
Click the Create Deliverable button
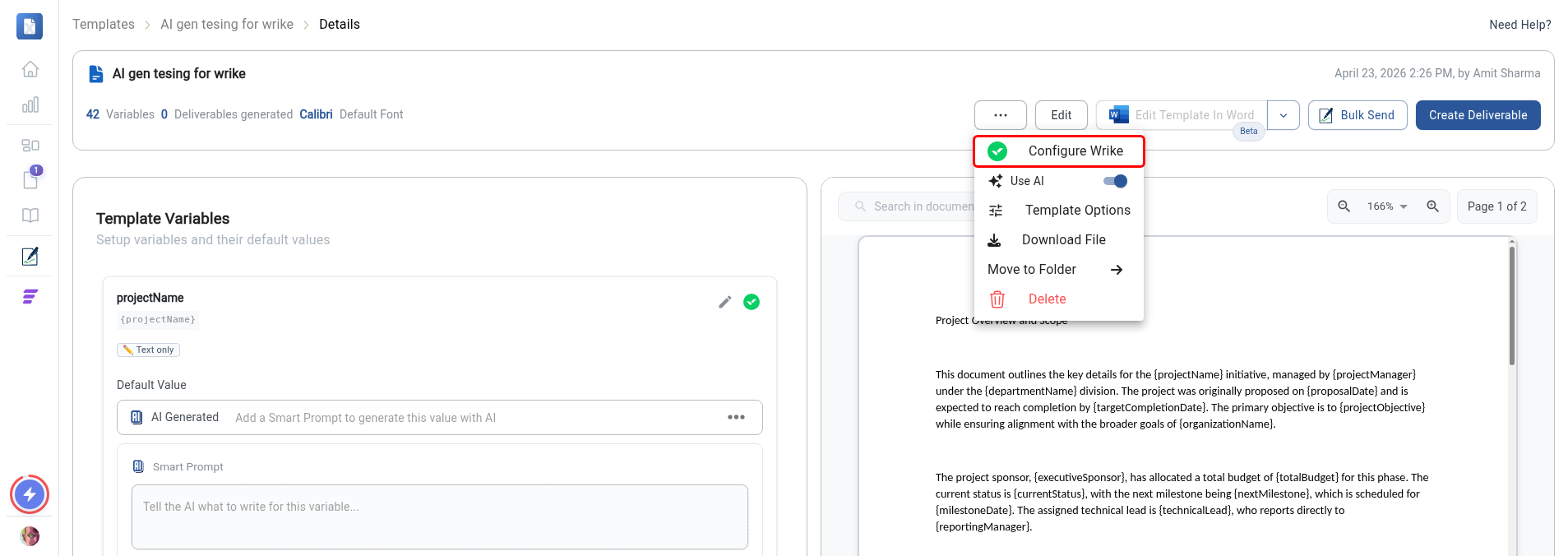pos(1478,115)
